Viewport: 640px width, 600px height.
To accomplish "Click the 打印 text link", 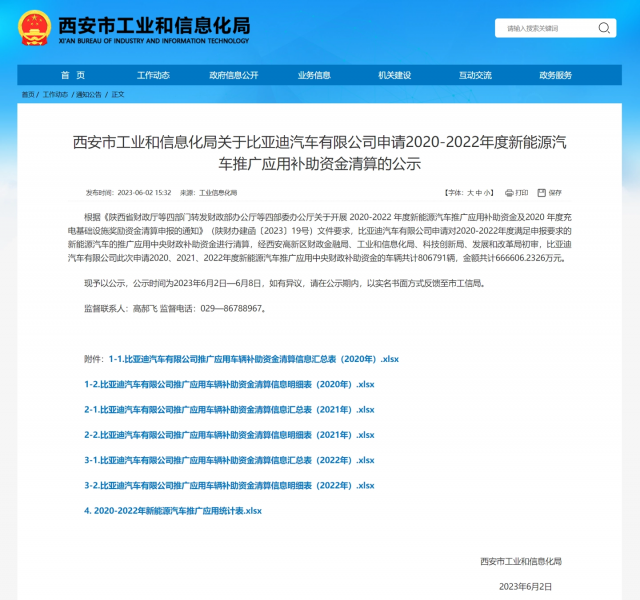I will point(522,193).
